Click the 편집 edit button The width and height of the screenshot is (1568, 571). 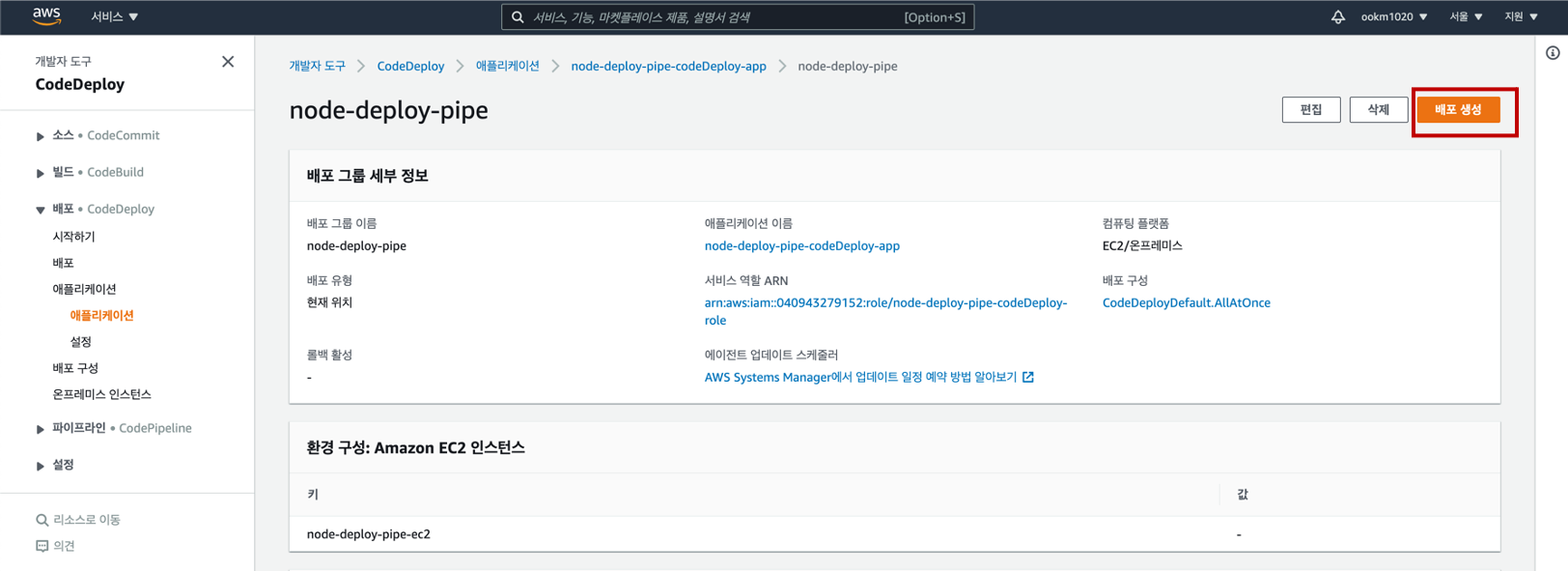pos(1310,110)
